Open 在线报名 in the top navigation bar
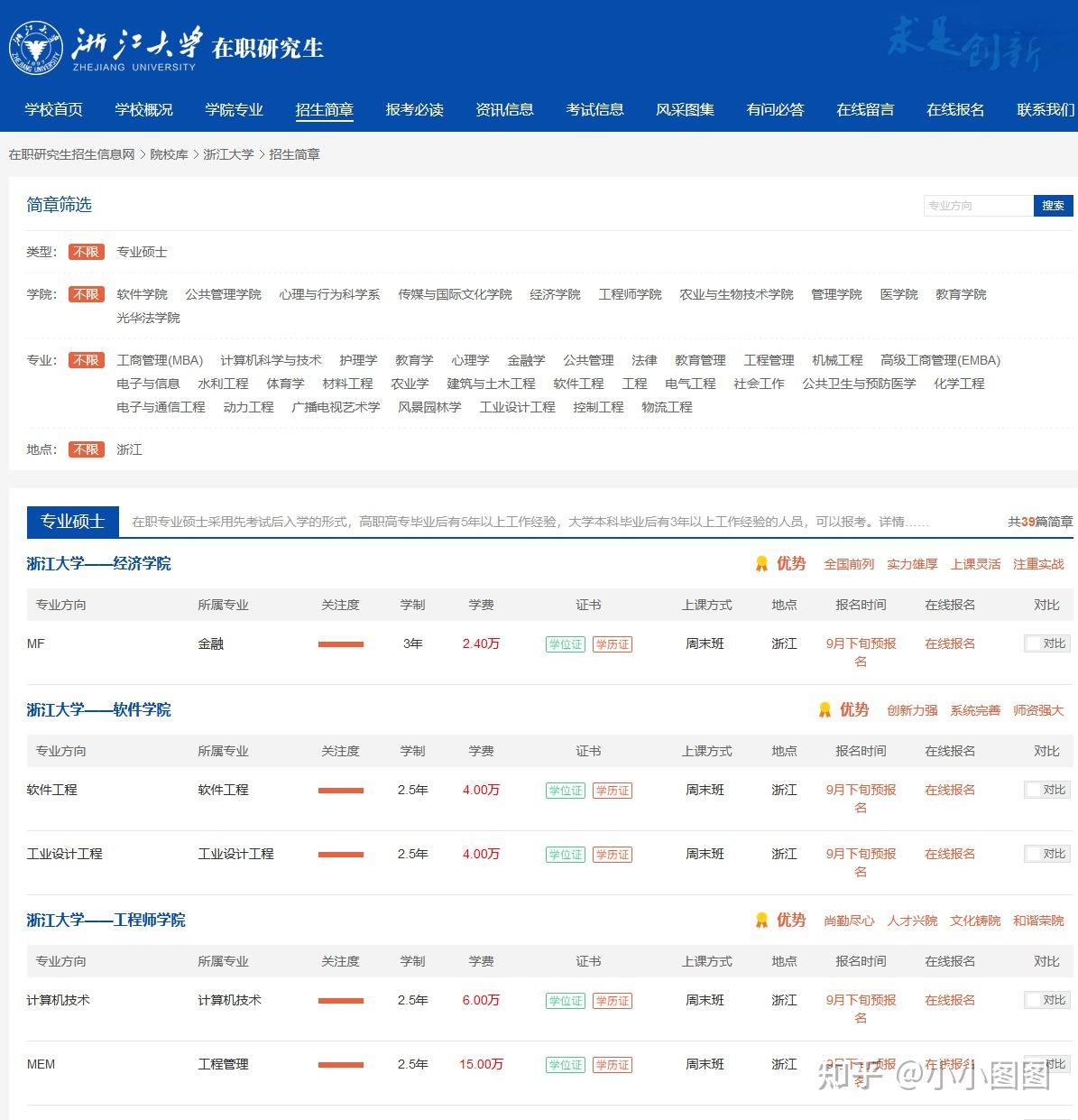 [956, 109]
